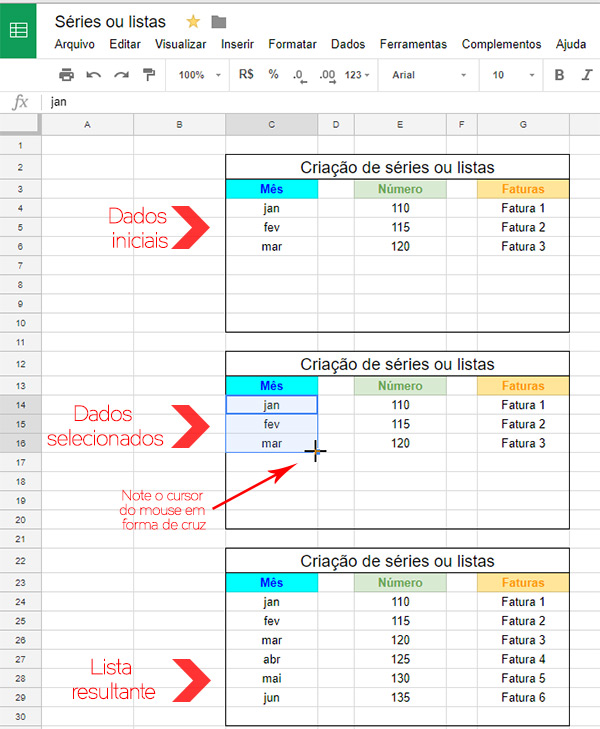Viewport: 600px width, 729px height.
Task: Select the Paint format tool
Action: (149, 74)
